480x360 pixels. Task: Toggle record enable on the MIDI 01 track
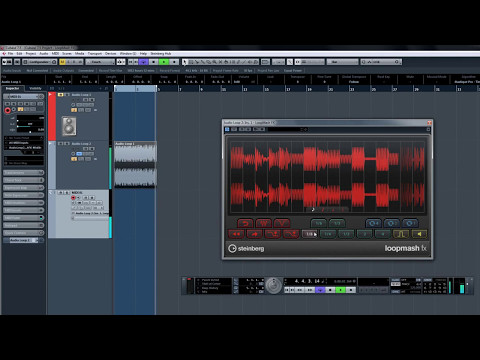point(73,198)
